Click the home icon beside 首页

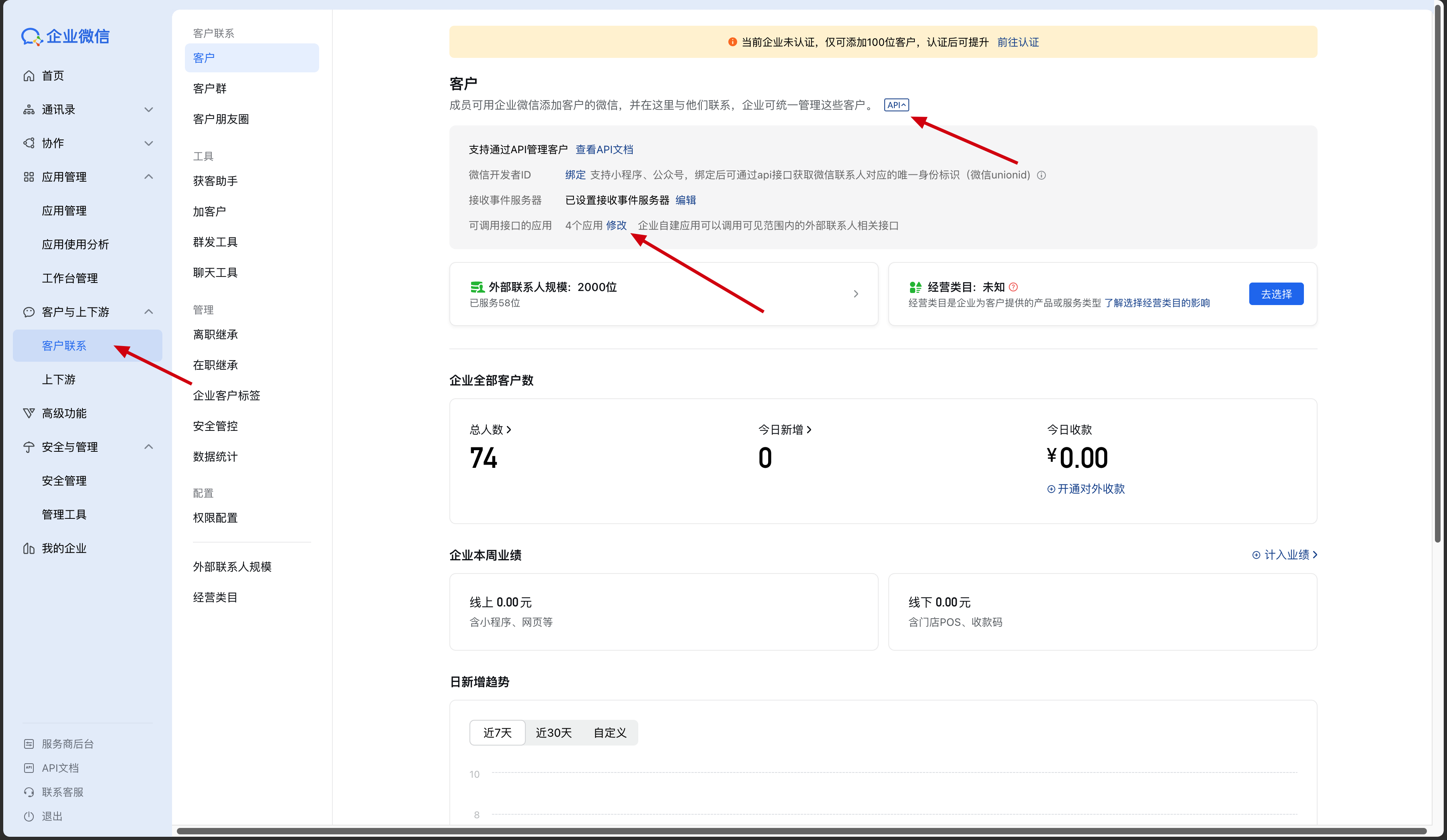(x=29, y=76)
